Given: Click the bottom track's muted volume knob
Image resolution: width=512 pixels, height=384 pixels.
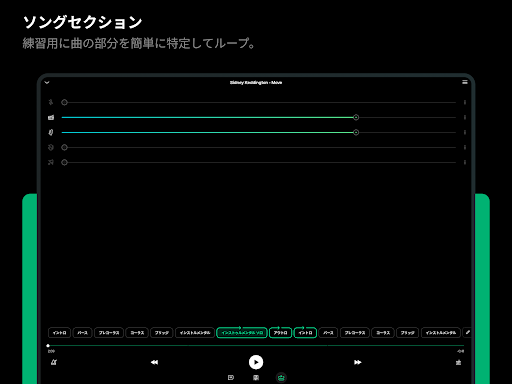Looking at the screenshot, I should pos(64,162).
